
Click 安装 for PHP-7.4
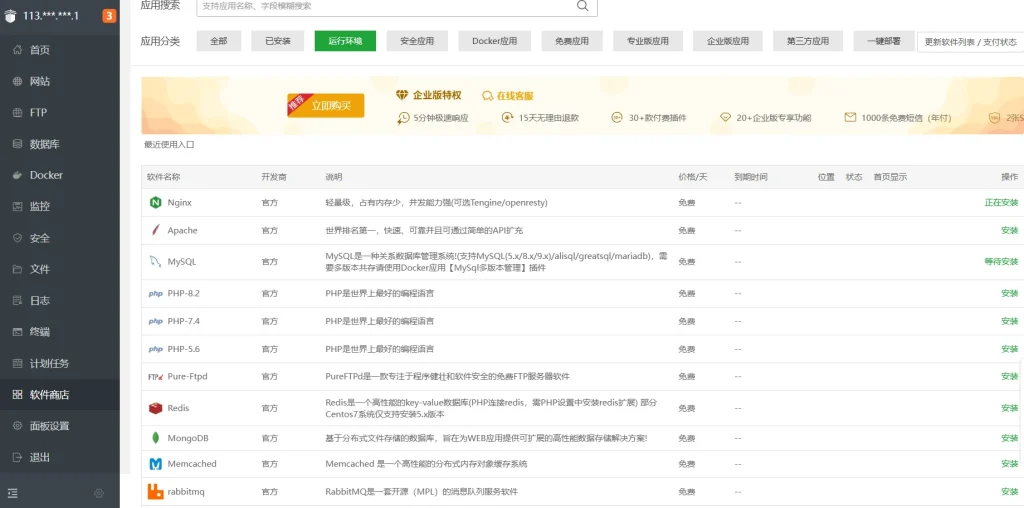pyautogui.click(x=1010, y=321)
